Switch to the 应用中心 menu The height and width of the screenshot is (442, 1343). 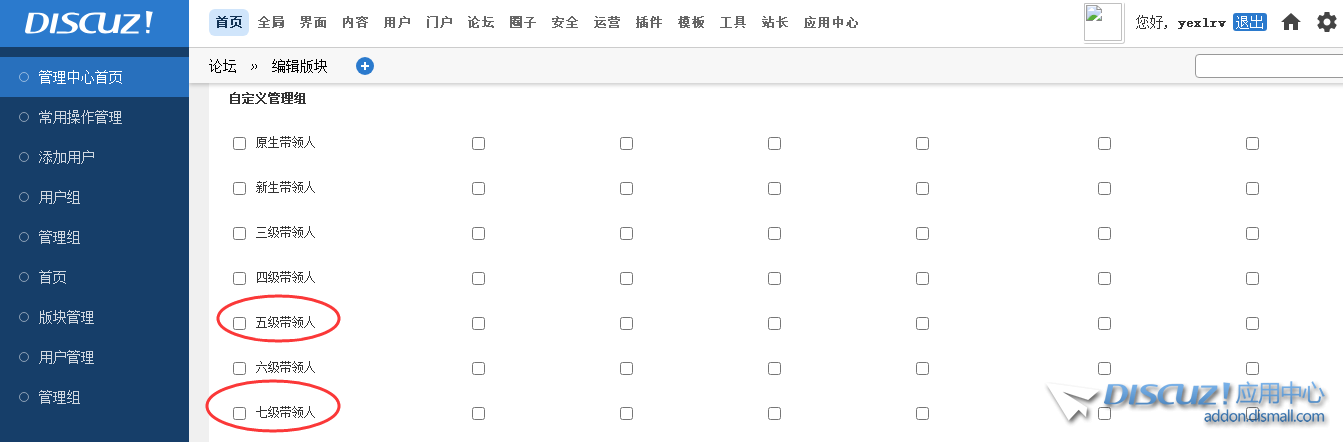coord(831,22)
